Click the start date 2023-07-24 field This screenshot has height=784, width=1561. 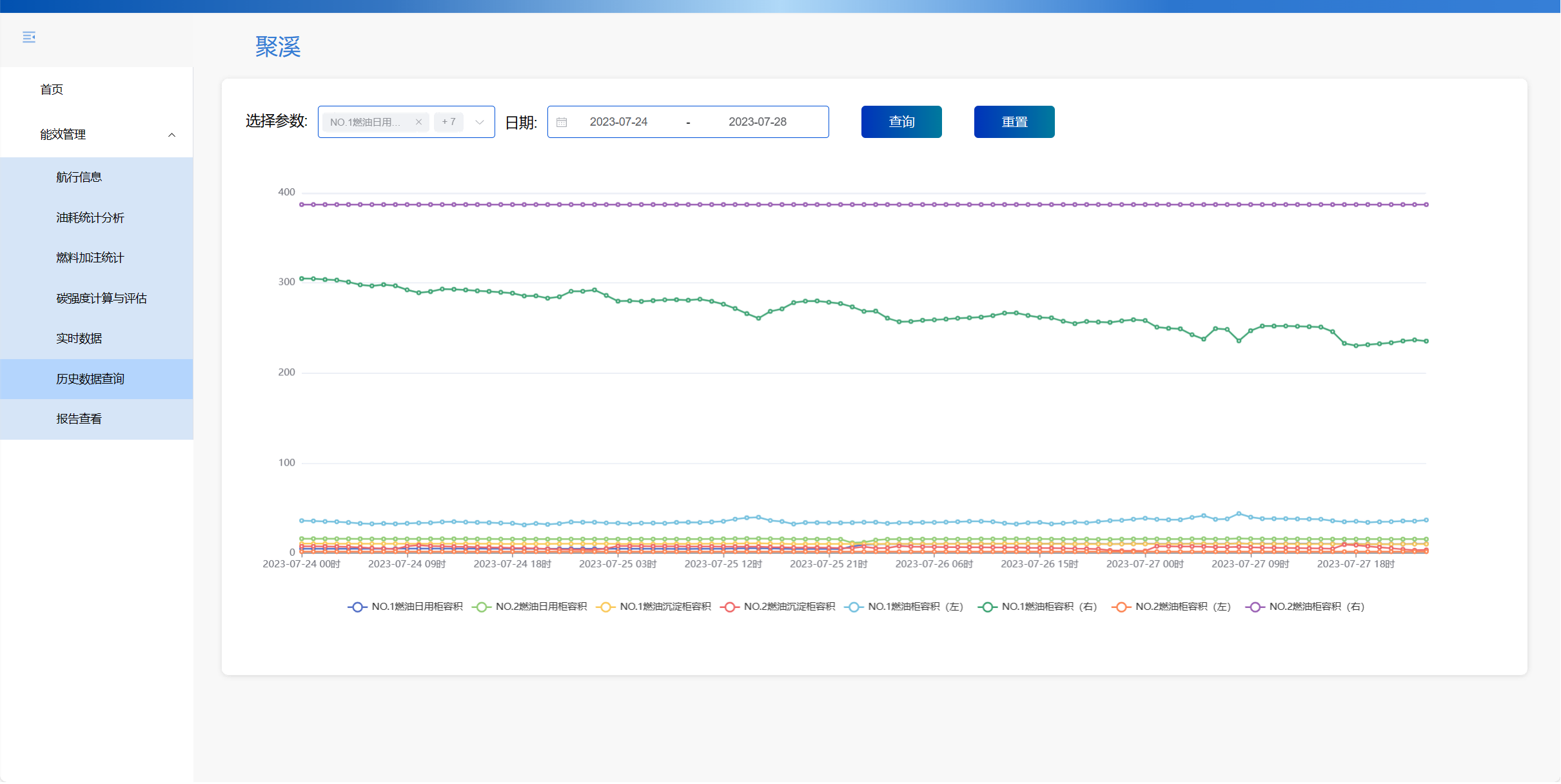618,122
